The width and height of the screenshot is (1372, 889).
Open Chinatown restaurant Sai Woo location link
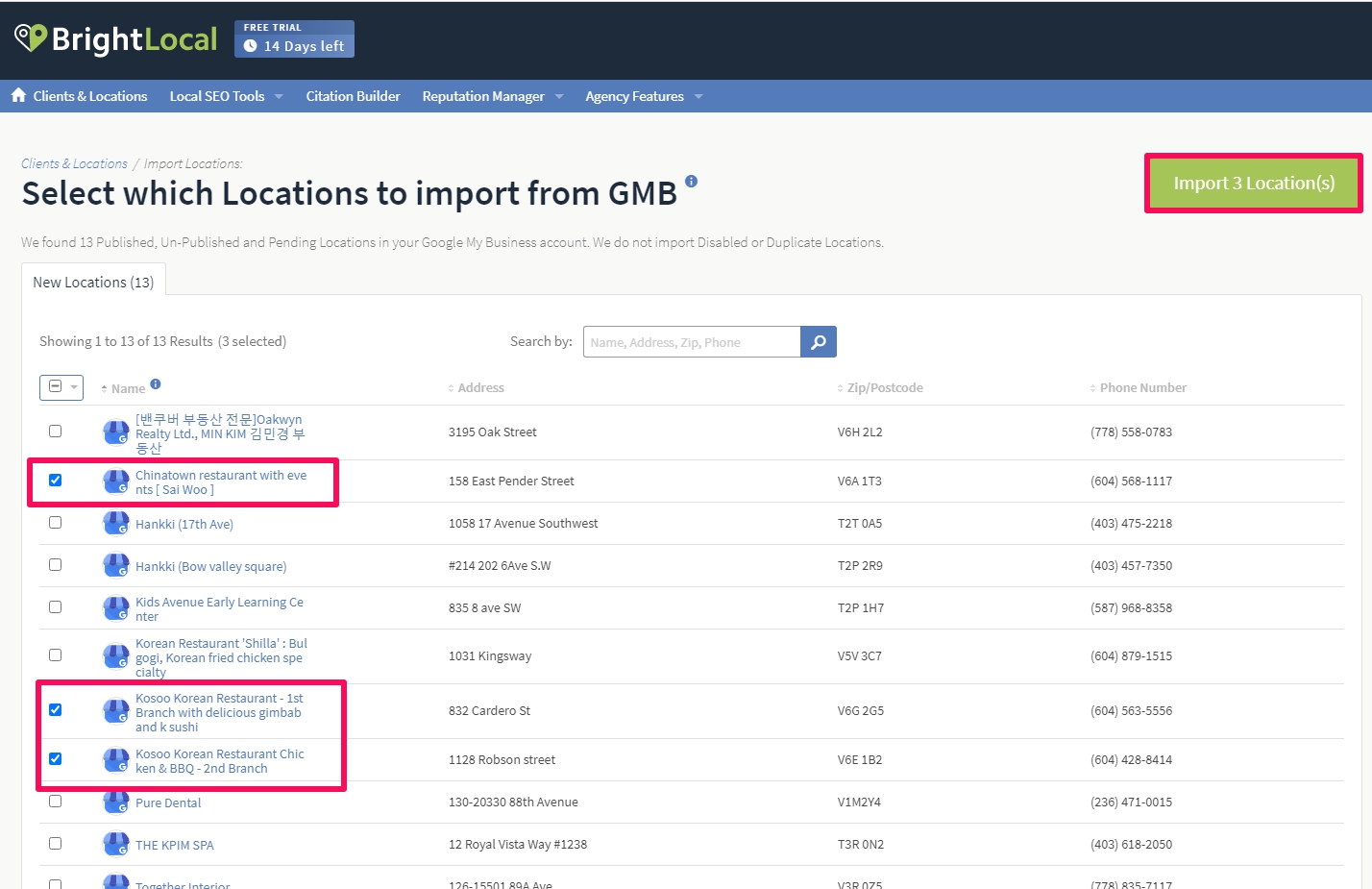coord(221,482)
